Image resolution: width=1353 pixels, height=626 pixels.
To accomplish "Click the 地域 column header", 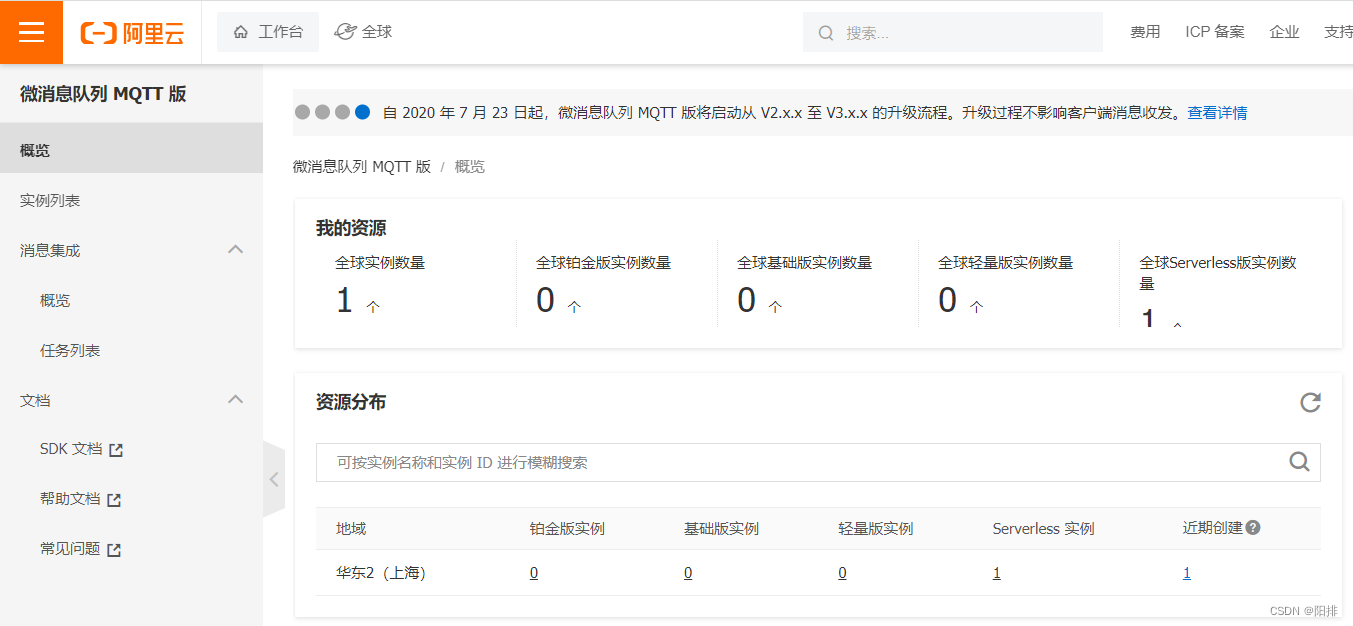I will pos(351,528).
